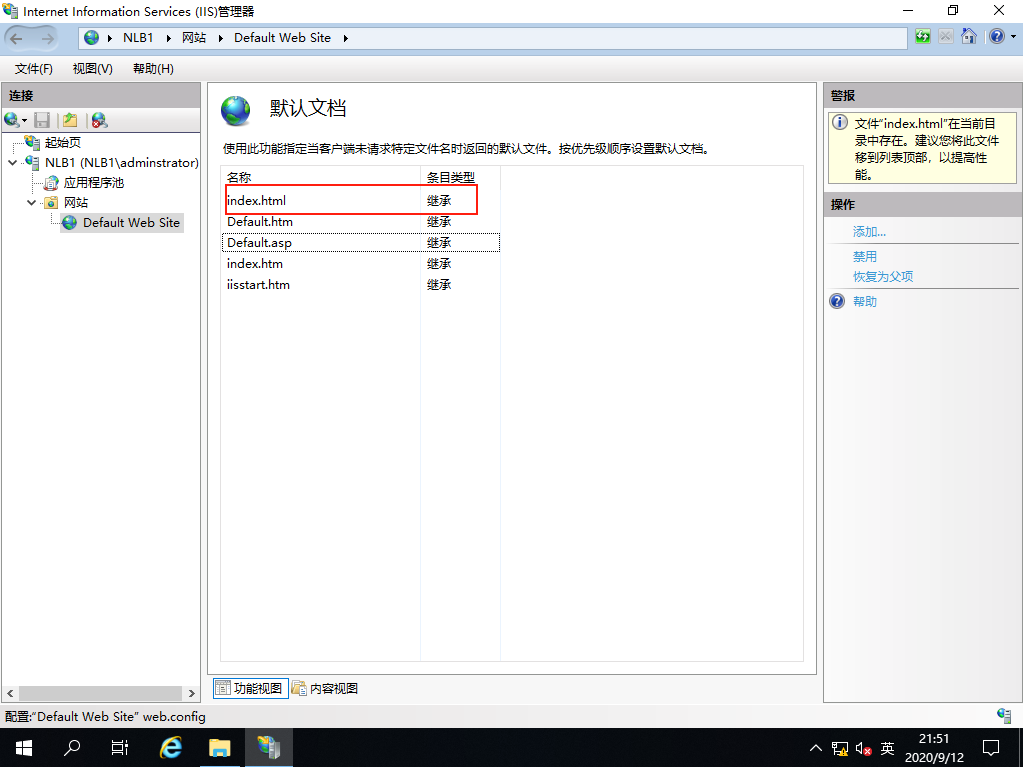Click the 恢复为父项 action link
The image size is (1023, 767).
point(883,277)
